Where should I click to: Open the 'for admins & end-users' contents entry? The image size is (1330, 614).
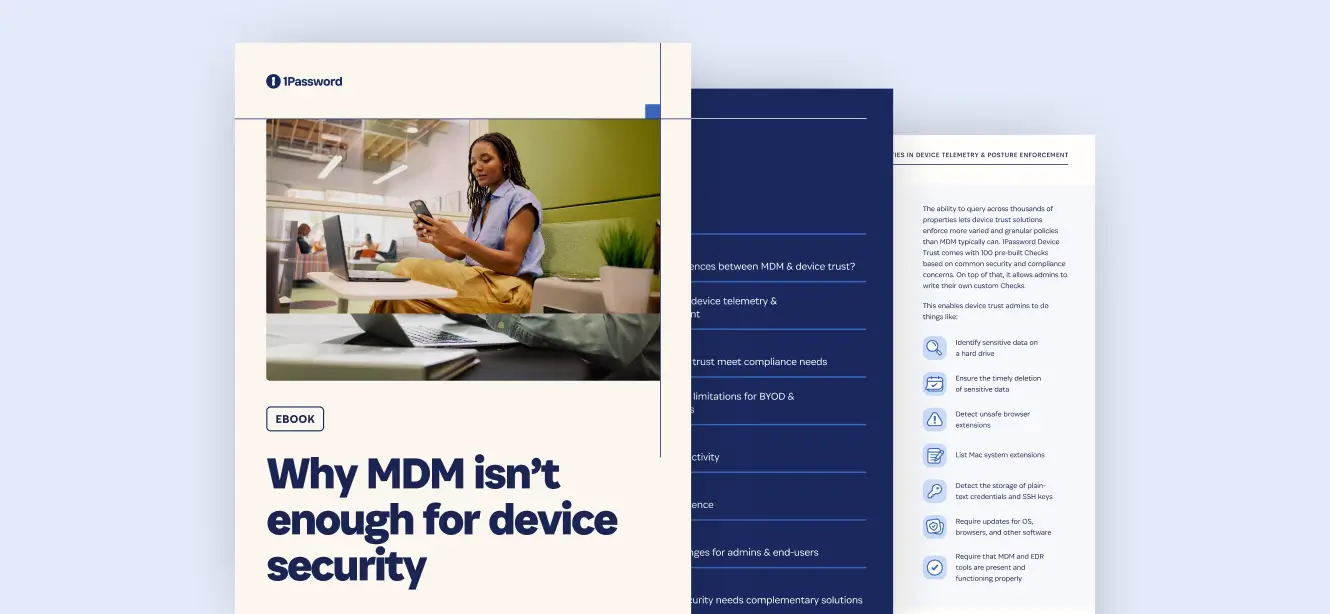coord(755,552)
